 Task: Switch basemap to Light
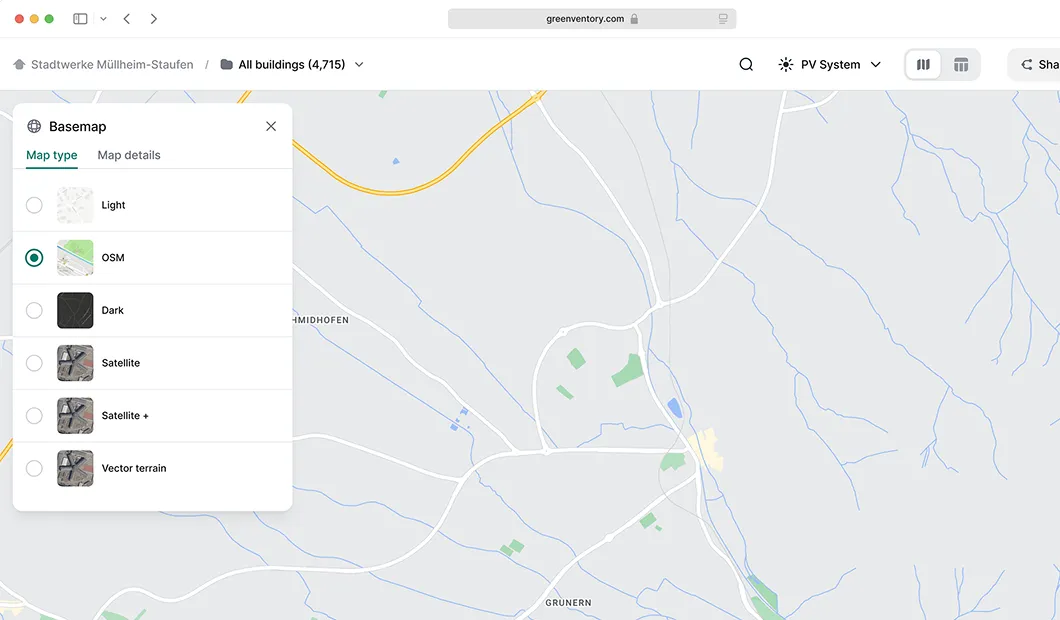click(x=34, y=205)
